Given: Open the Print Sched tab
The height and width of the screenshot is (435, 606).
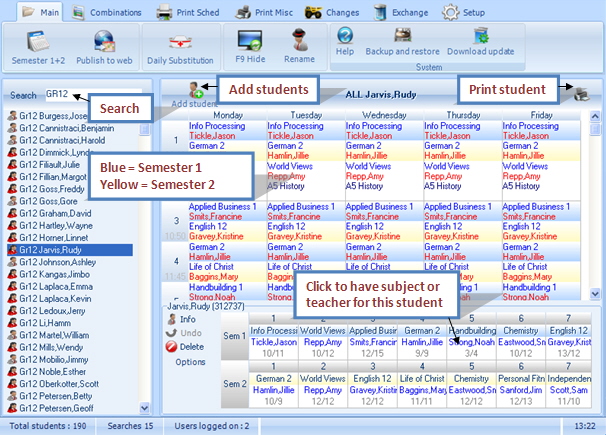Looking at the screenshot, I should tap(188, 12).
